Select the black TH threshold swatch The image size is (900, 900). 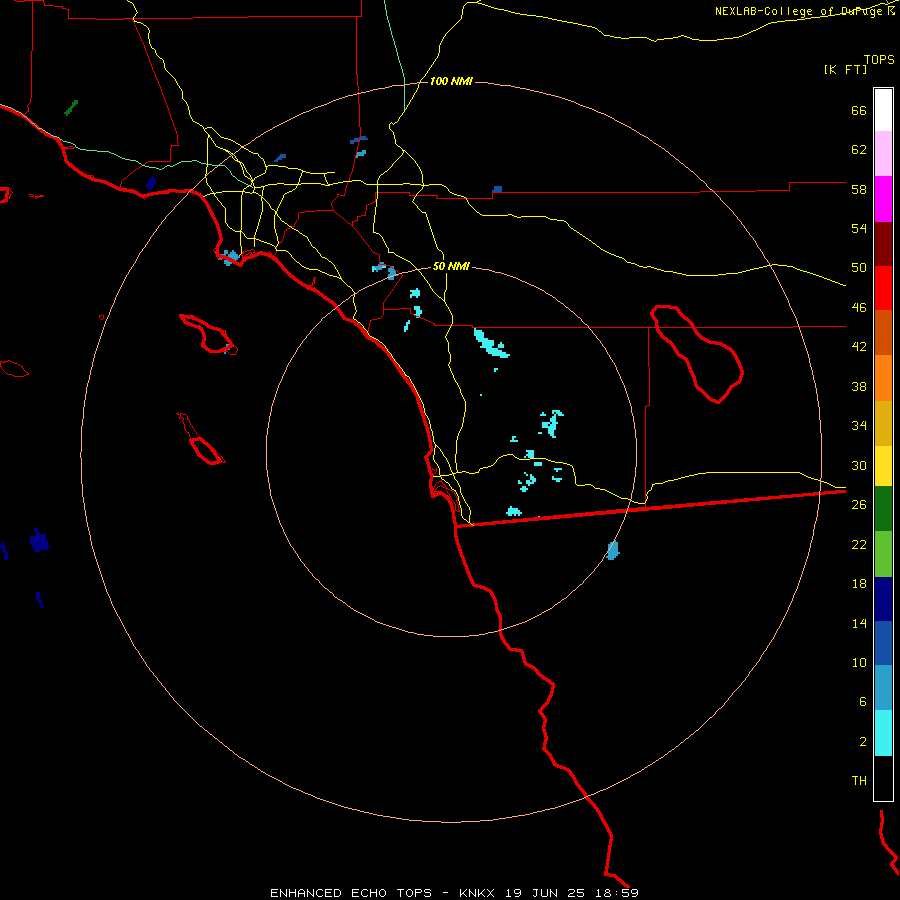click(x=883, y=778)
